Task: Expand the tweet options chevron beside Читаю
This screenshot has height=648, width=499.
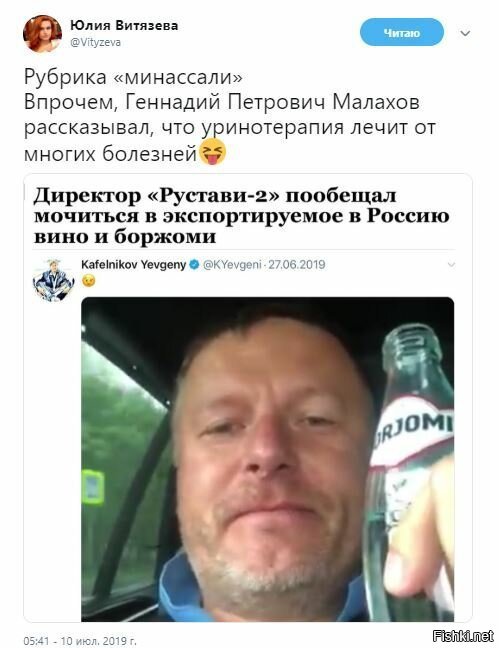Action: click(x=465, y=33)
